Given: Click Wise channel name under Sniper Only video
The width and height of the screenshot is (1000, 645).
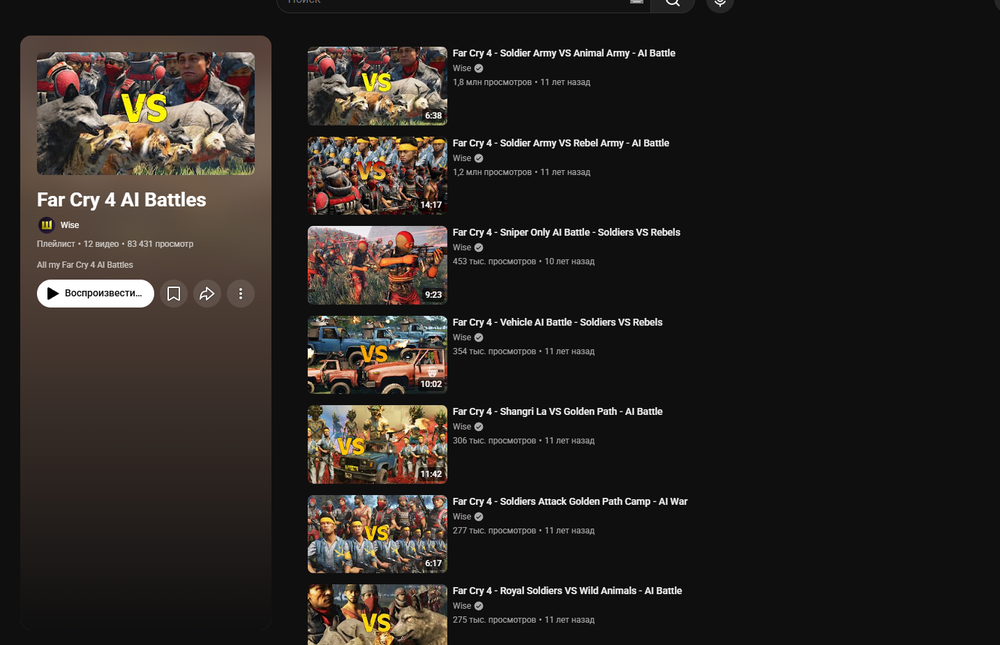Looking at the screenshot, I should click(462, 248).
